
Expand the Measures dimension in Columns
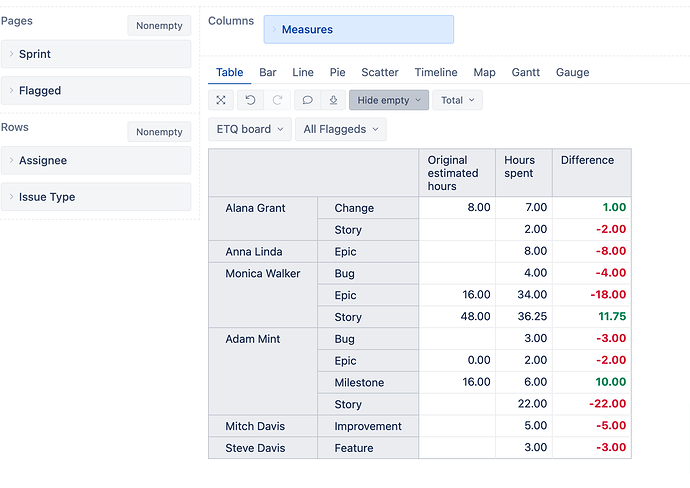pyautogui.click(x=358, y=30)
